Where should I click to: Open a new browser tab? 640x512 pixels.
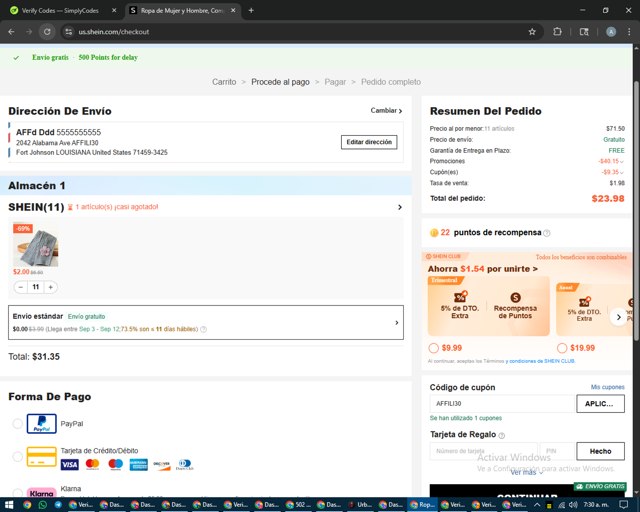[251, 11]
